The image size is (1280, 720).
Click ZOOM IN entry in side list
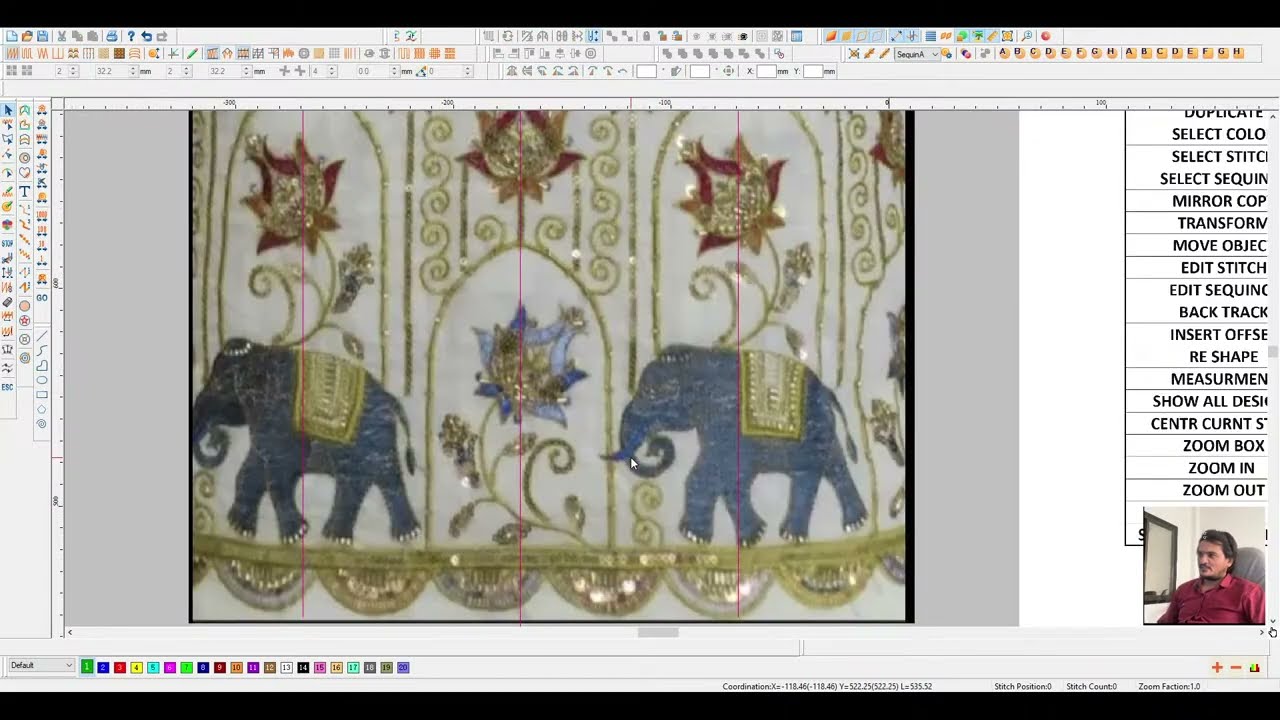1221,468
